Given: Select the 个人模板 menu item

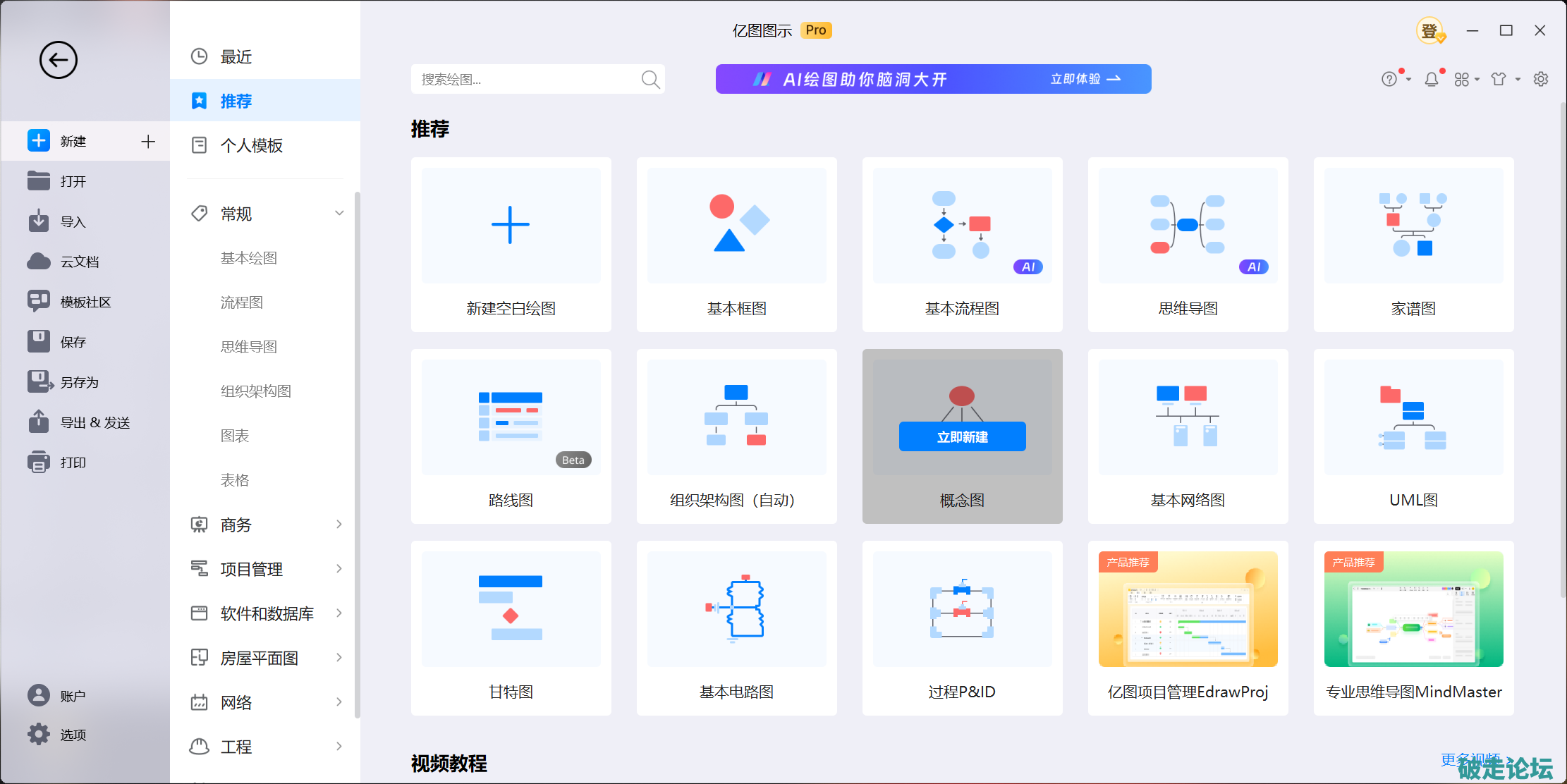Looking at the screenshot, I should point(251,145).
